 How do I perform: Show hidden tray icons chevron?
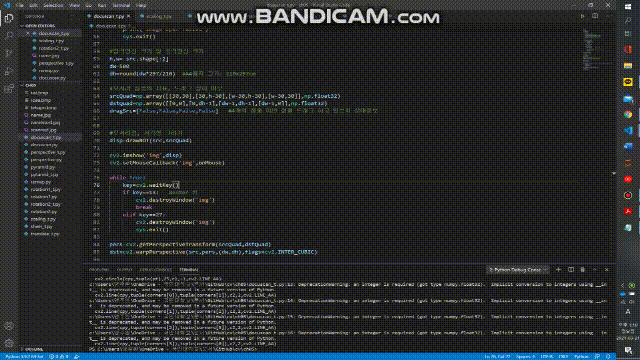pyautogui.click(x=622, y=285)
